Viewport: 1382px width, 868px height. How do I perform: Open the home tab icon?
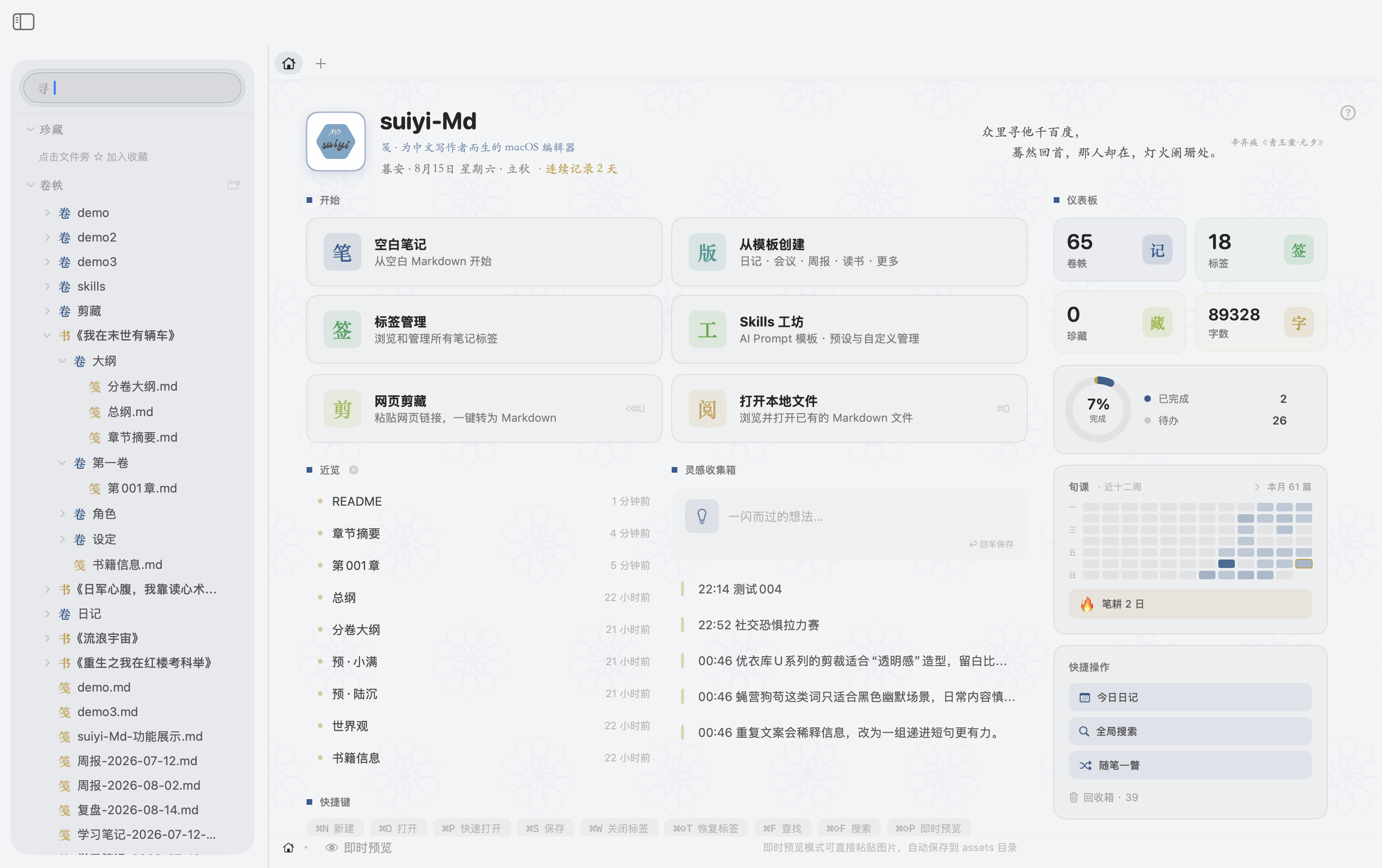tap(289, 63)
